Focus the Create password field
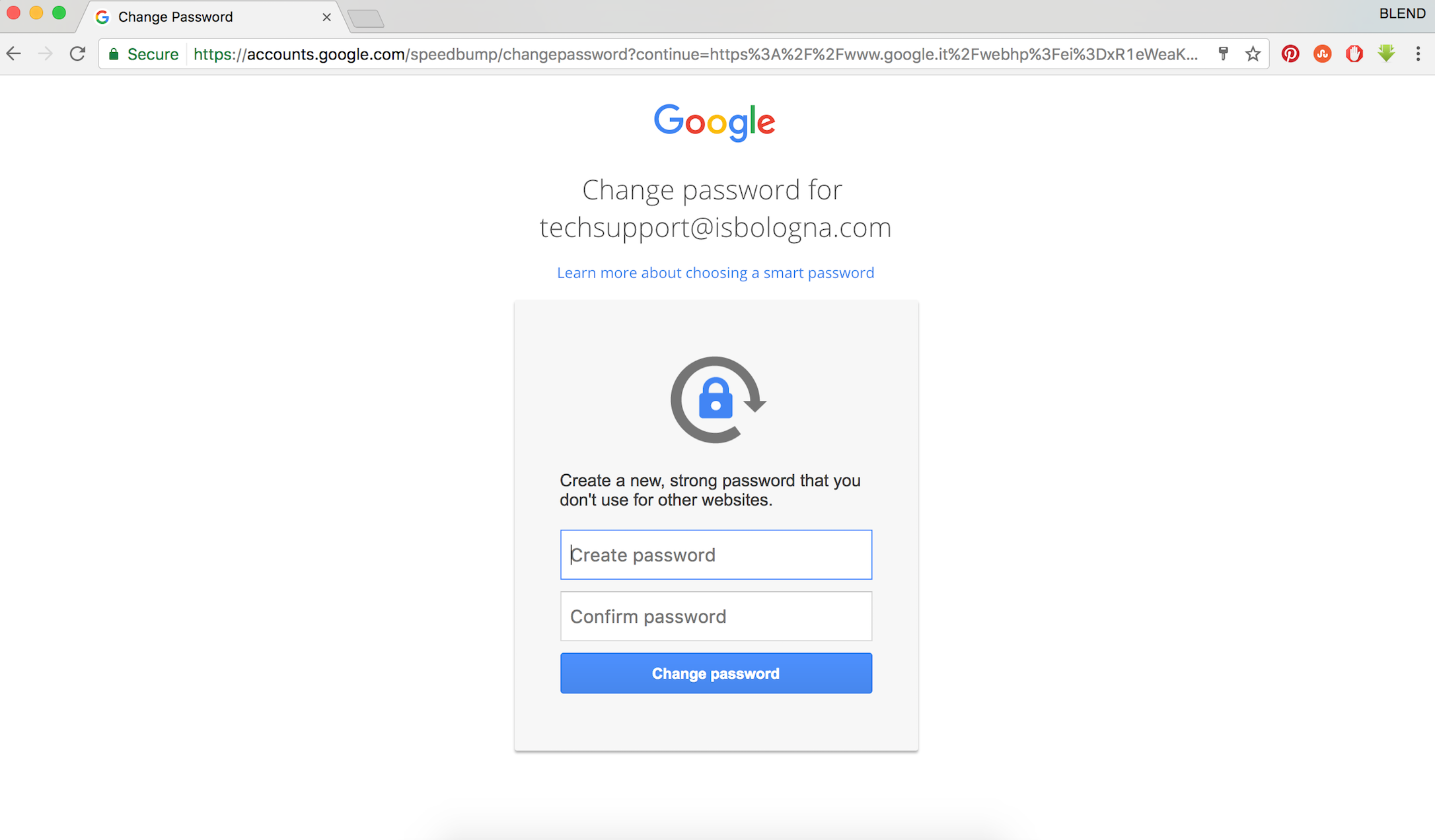 pos(716,555)
